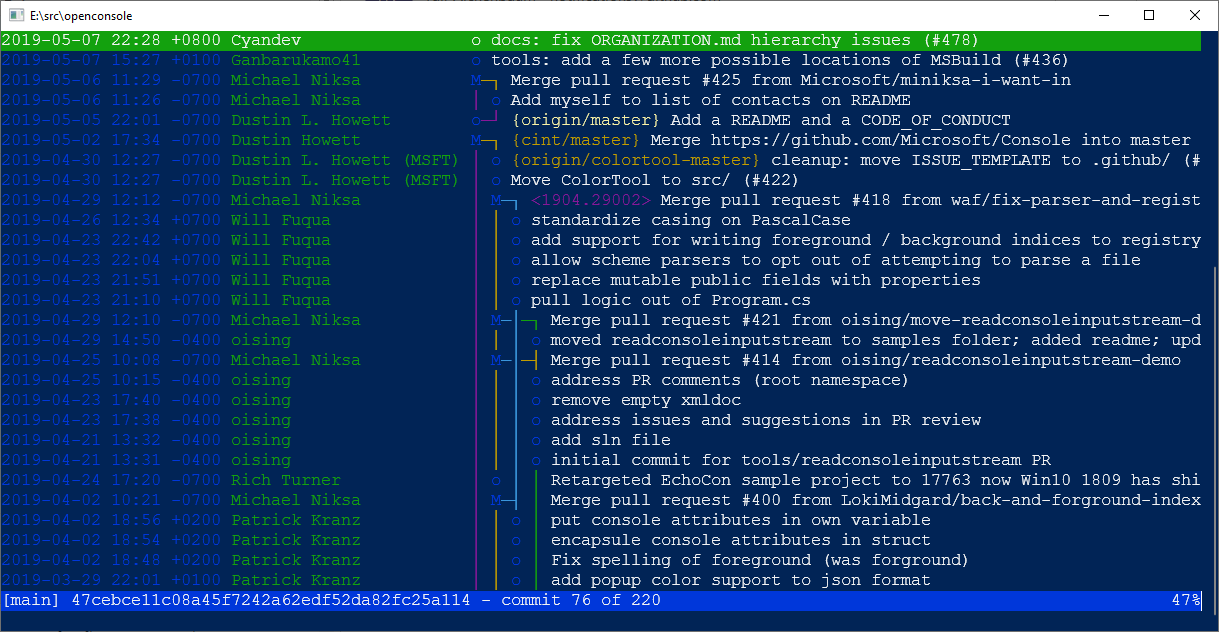Viewport: 1219px width, 632px height.
Task: Click author 'Will Fuqua' on 2019-04-26 row
Action: pyautogui.click(x=280, y=220)
